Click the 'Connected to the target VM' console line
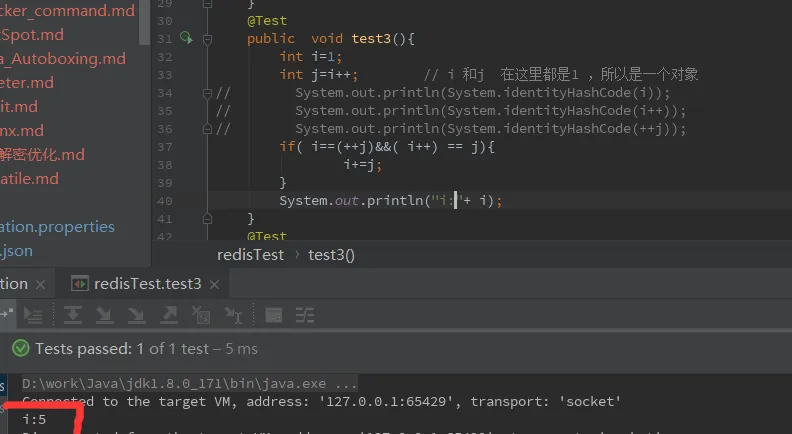 point(321,402)
